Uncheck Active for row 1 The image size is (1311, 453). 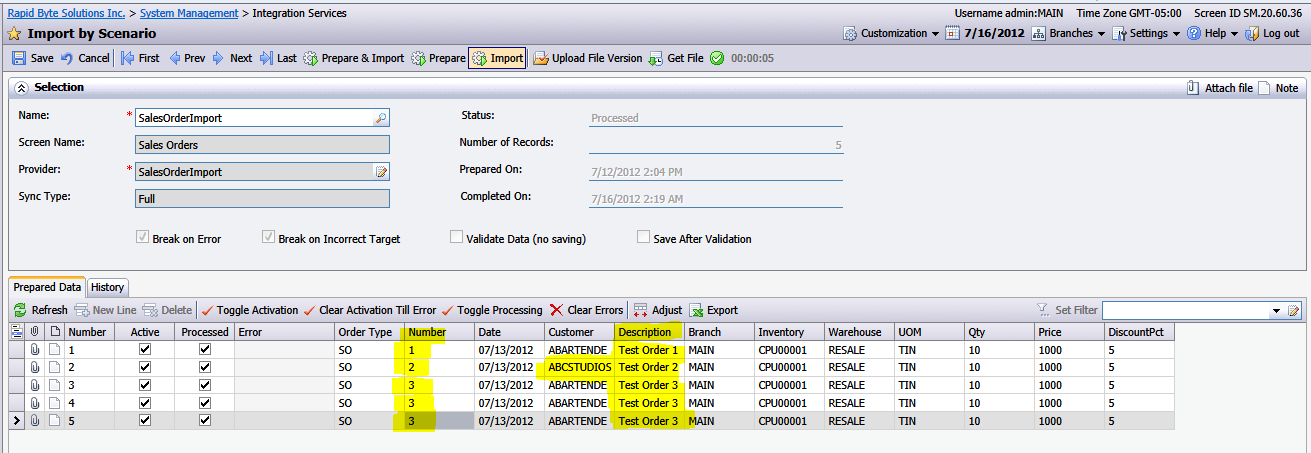[145, 350]
